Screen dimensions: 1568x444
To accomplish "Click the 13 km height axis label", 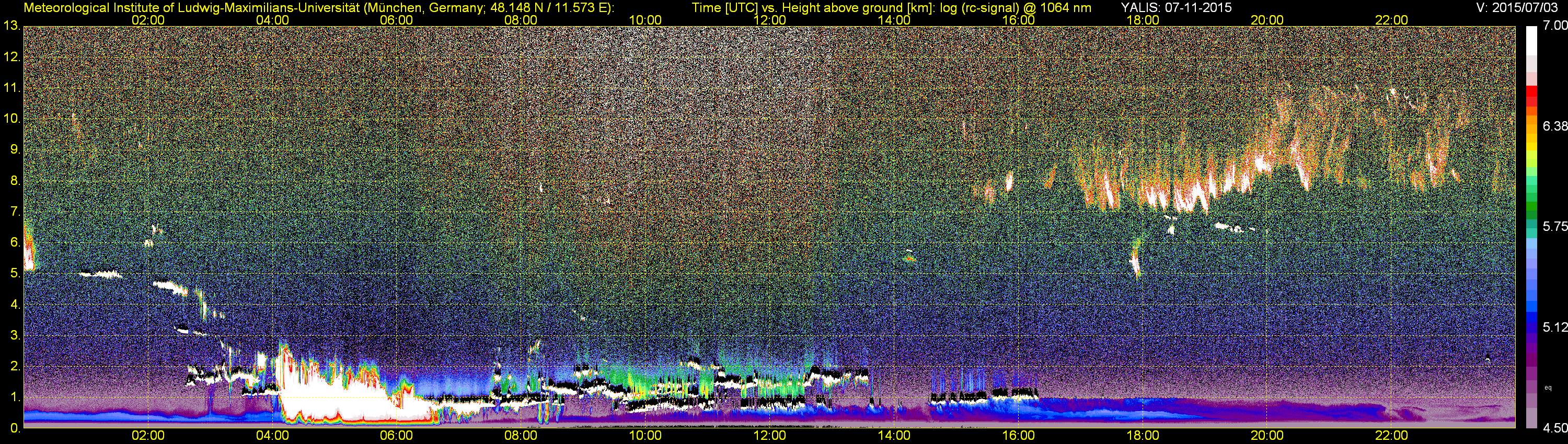I will coord(11,26).
